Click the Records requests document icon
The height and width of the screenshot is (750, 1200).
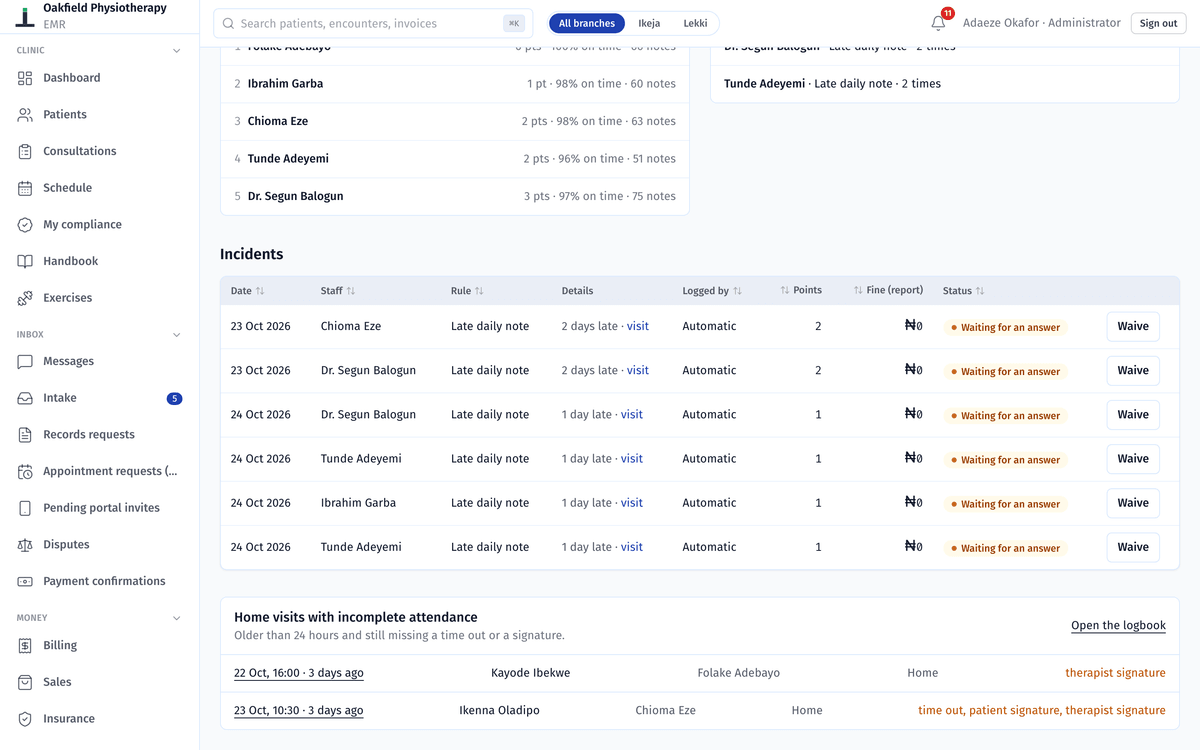pyautogui.click(x=25, y=435)
